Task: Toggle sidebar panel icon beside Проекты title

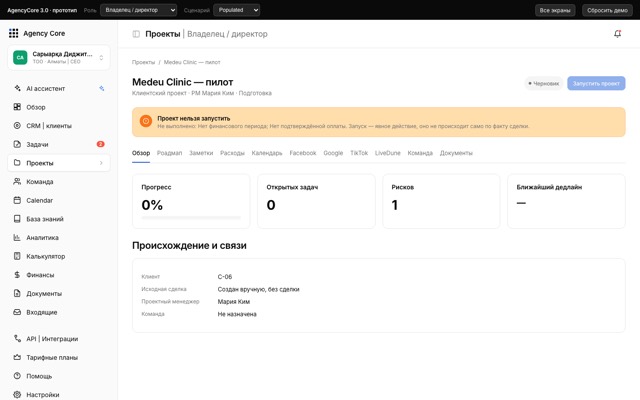Action: click(x=136, y=34)
